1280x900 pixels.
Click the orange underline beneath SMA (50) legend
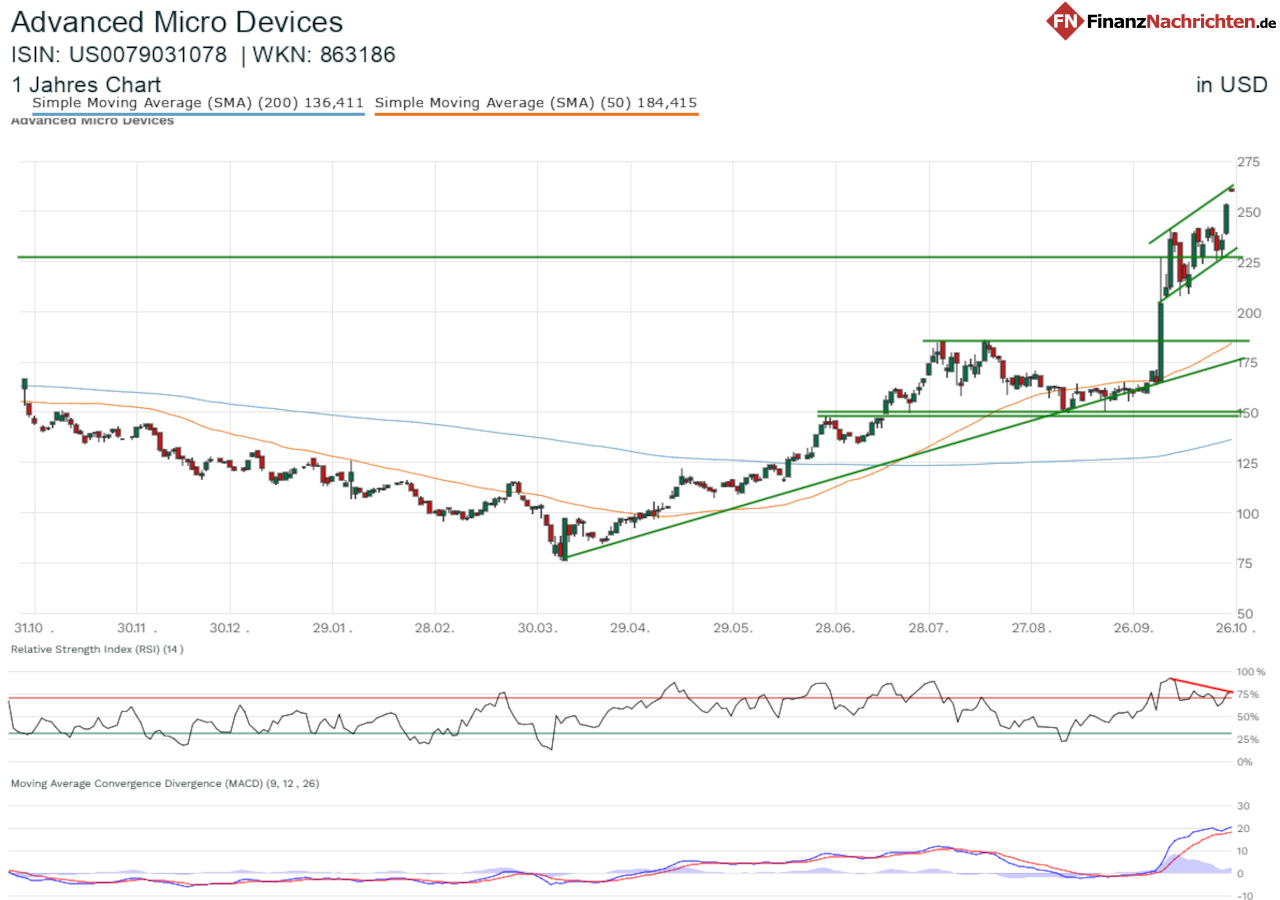point(536,114)
